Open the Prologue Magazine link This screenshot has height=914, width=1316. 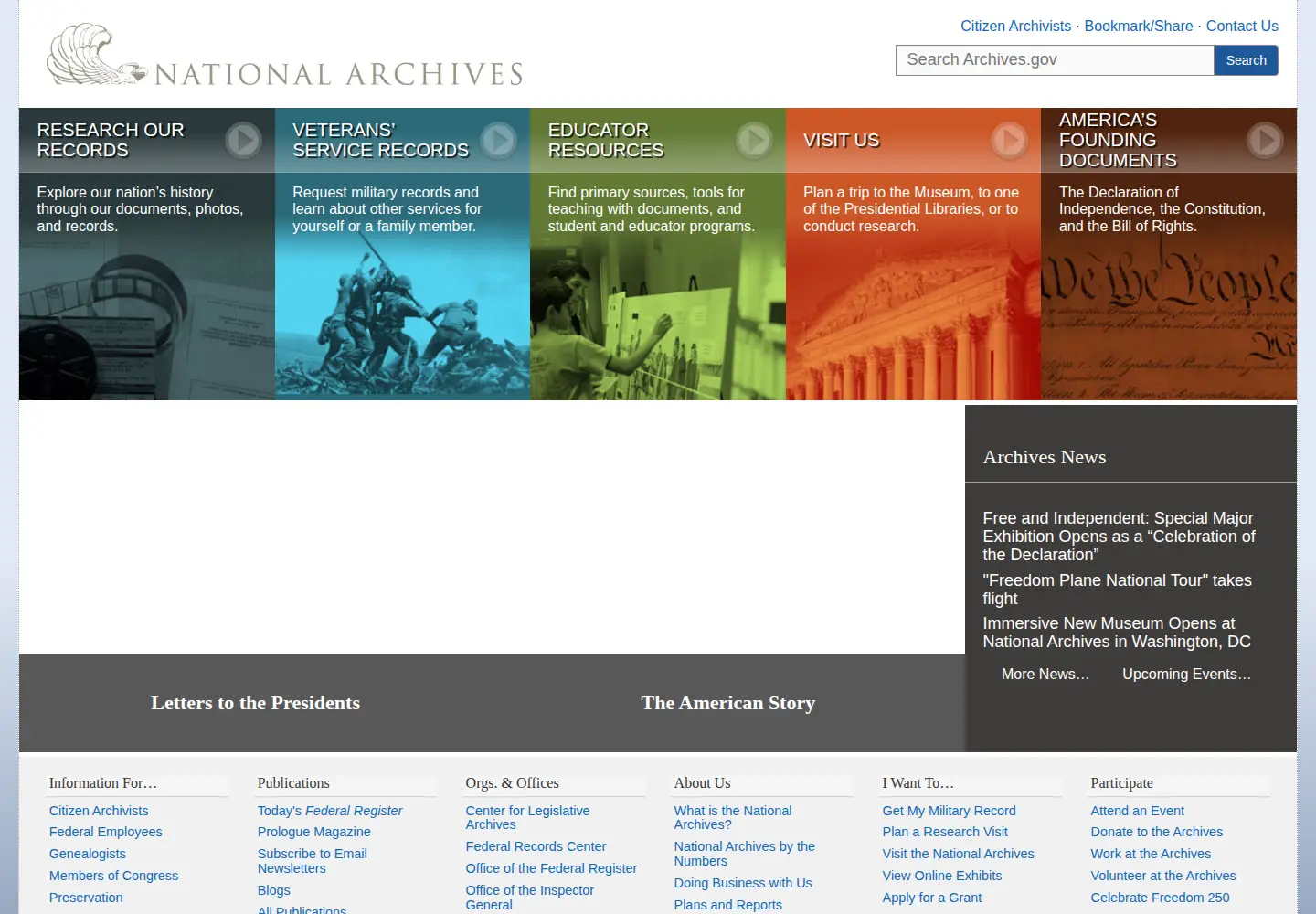click(x=314, y=833)
